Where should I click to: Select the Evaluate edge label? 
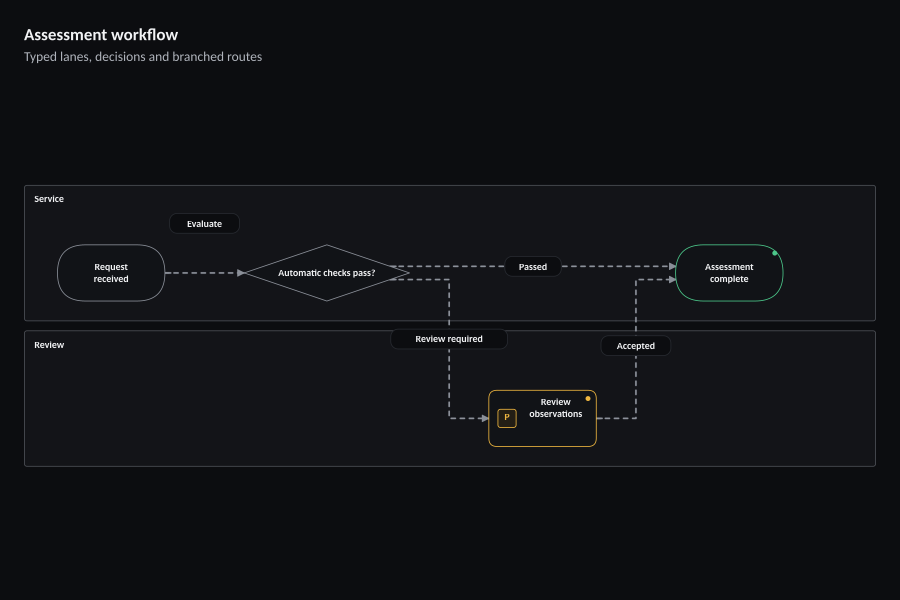coord(204,224)
